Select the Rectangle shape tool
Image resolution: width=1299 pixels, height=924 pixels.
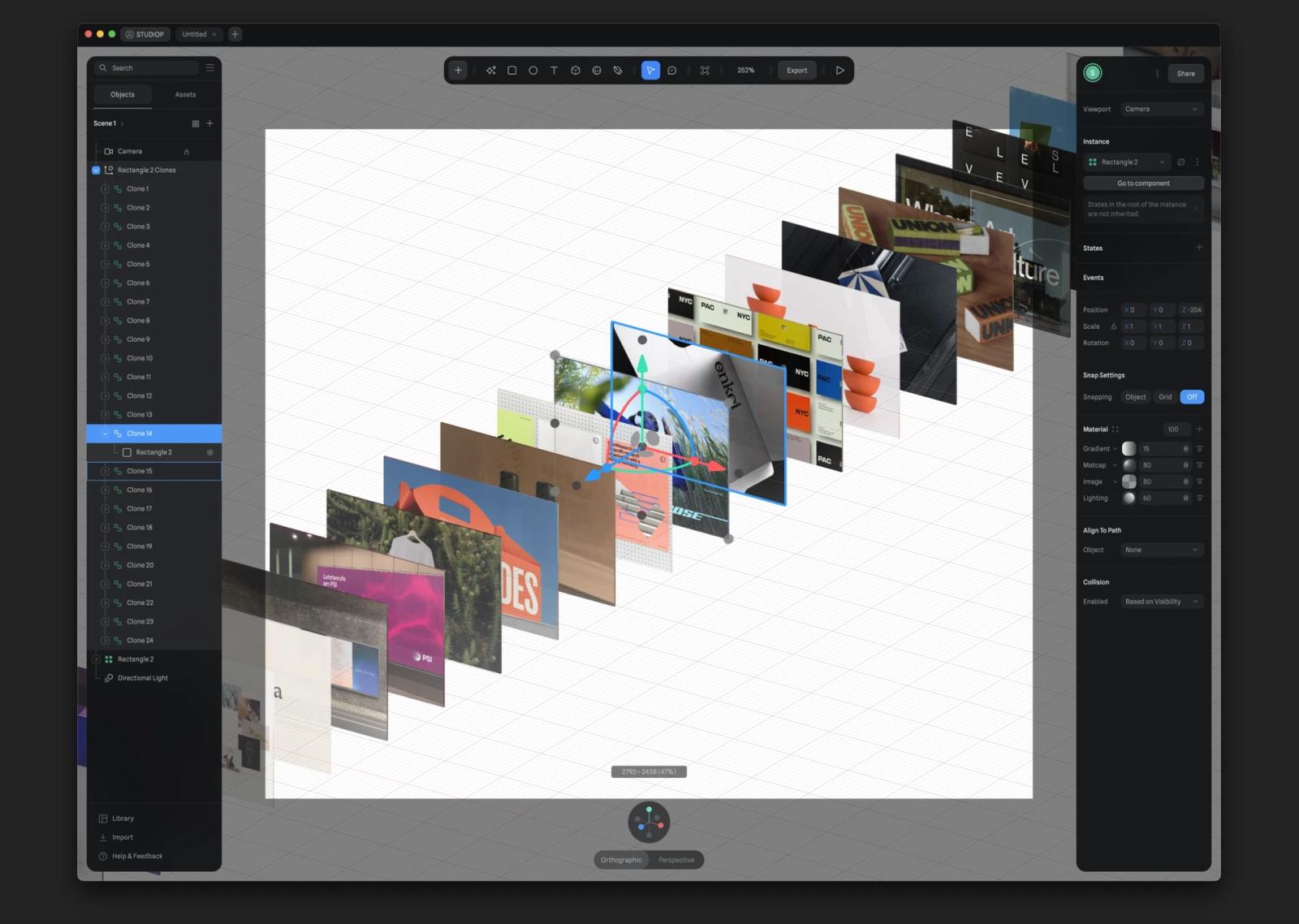click(512, 71)
